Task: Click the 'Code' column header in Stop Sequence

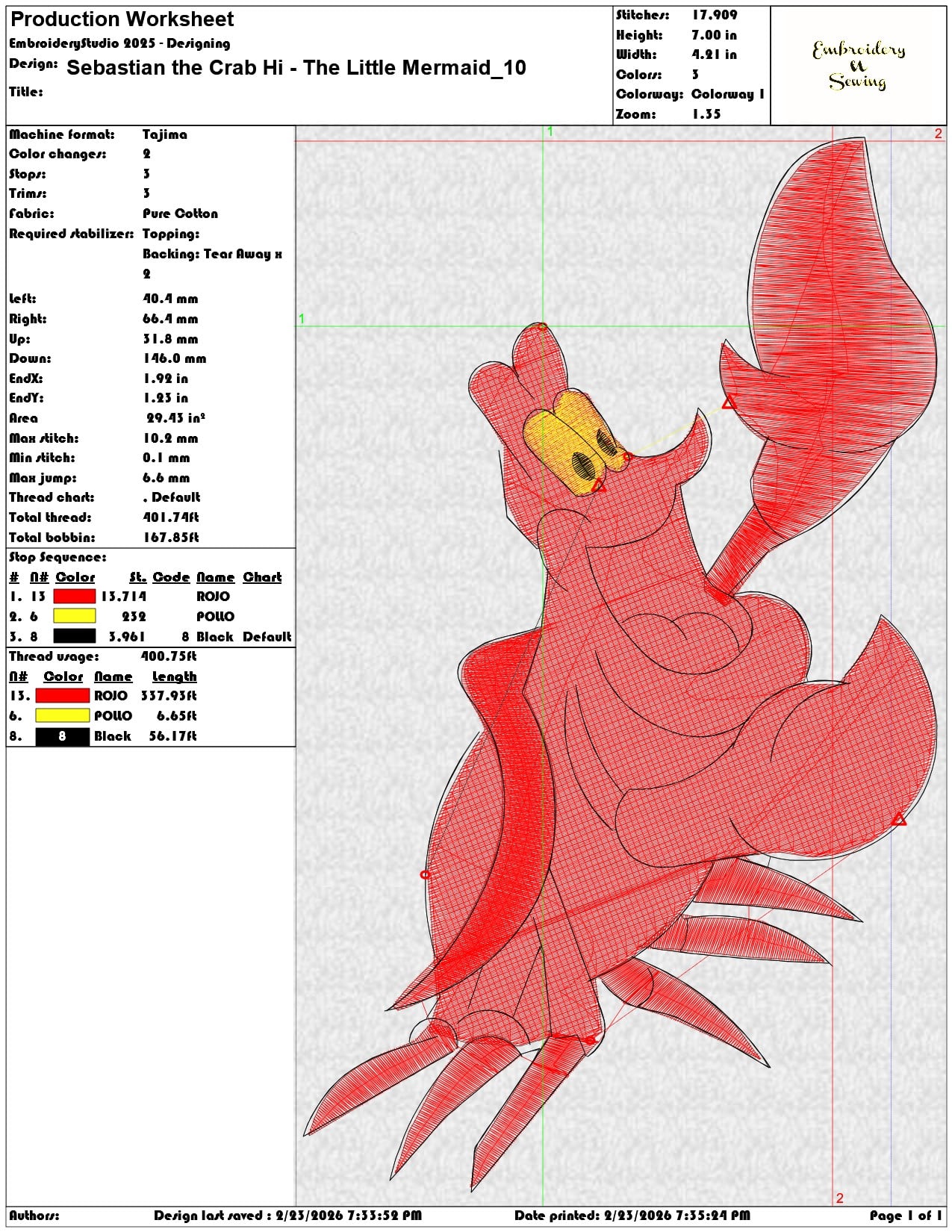Action: click(172, 577)
